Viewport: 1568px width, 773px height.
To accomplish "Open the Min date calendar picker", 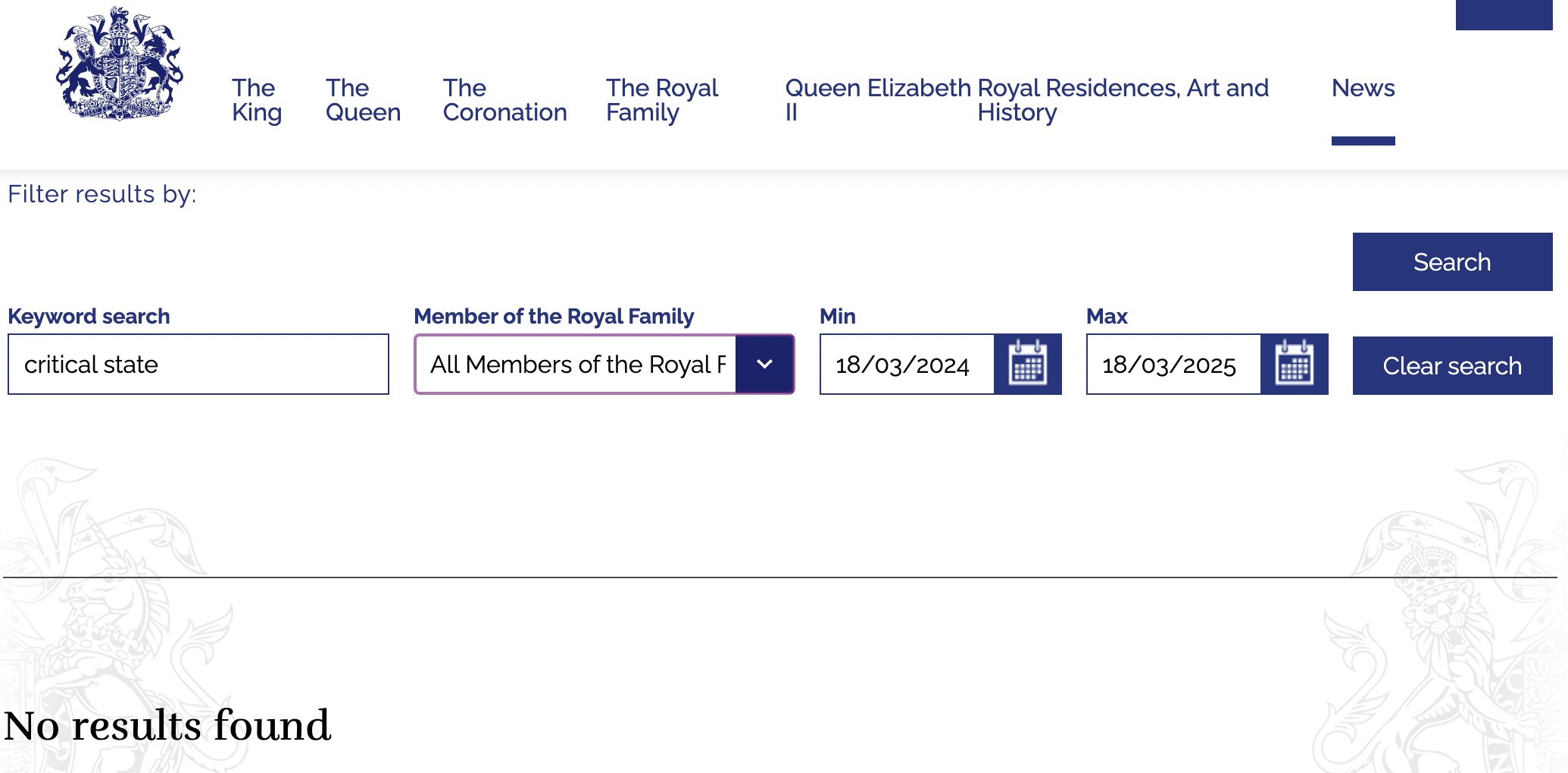I will tap(1028, 364).
